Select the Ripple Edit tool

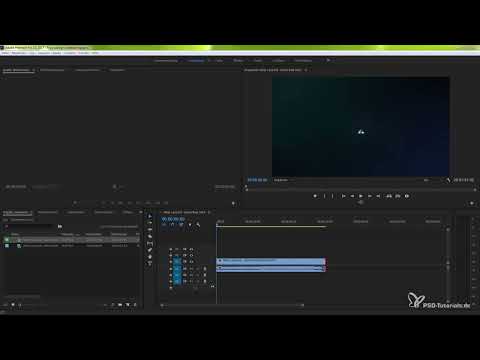click(x=150, y=230)
